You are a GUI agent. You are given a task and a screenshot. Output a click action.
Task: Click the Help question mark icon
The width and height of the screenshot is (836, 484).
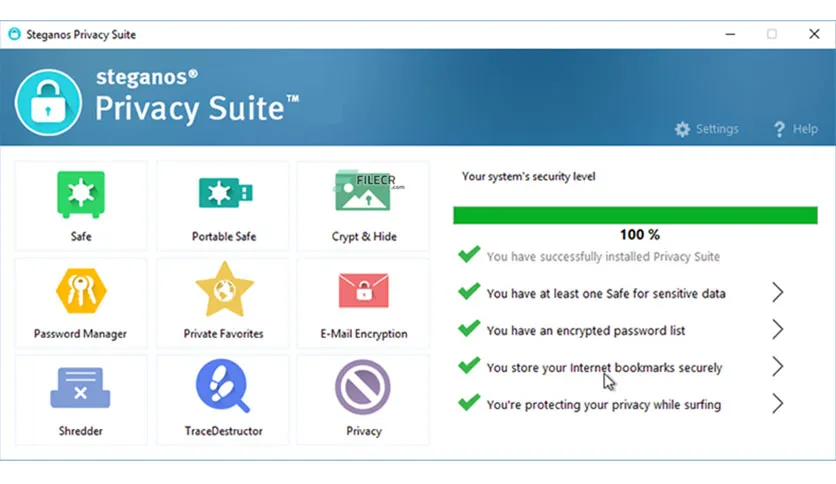pos(779,129)
